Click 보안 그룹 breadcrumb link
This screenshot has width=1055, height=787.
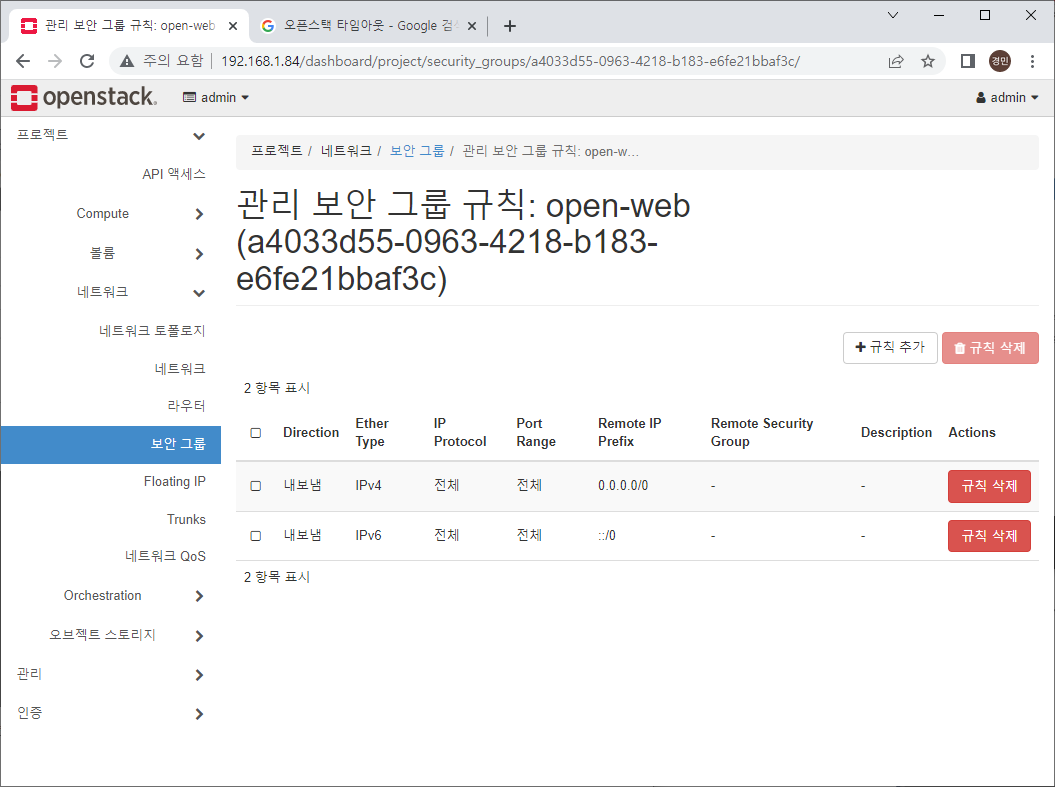(x=417, y=151)
